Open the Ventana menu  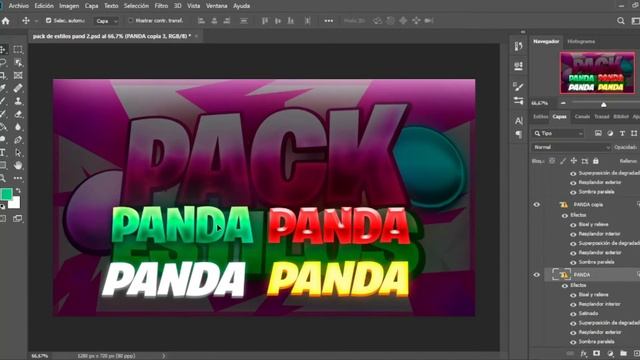pos(216,6)
